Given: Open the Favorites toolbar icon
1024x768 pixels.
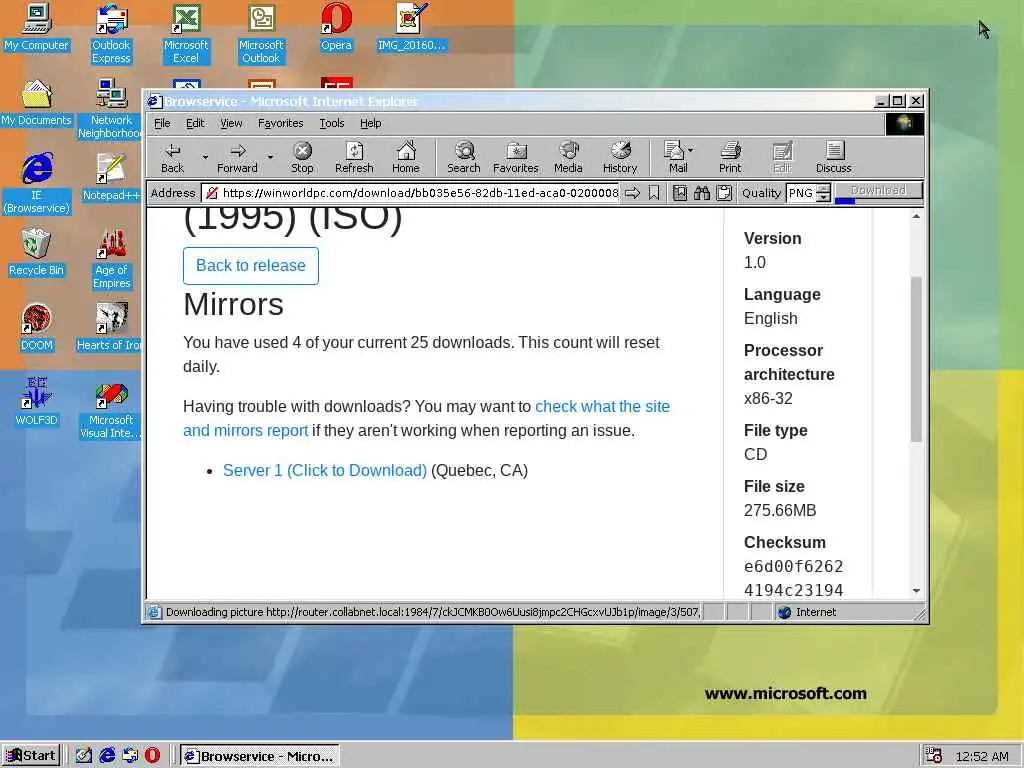Looking at the screenshot, I should point(516,157).
